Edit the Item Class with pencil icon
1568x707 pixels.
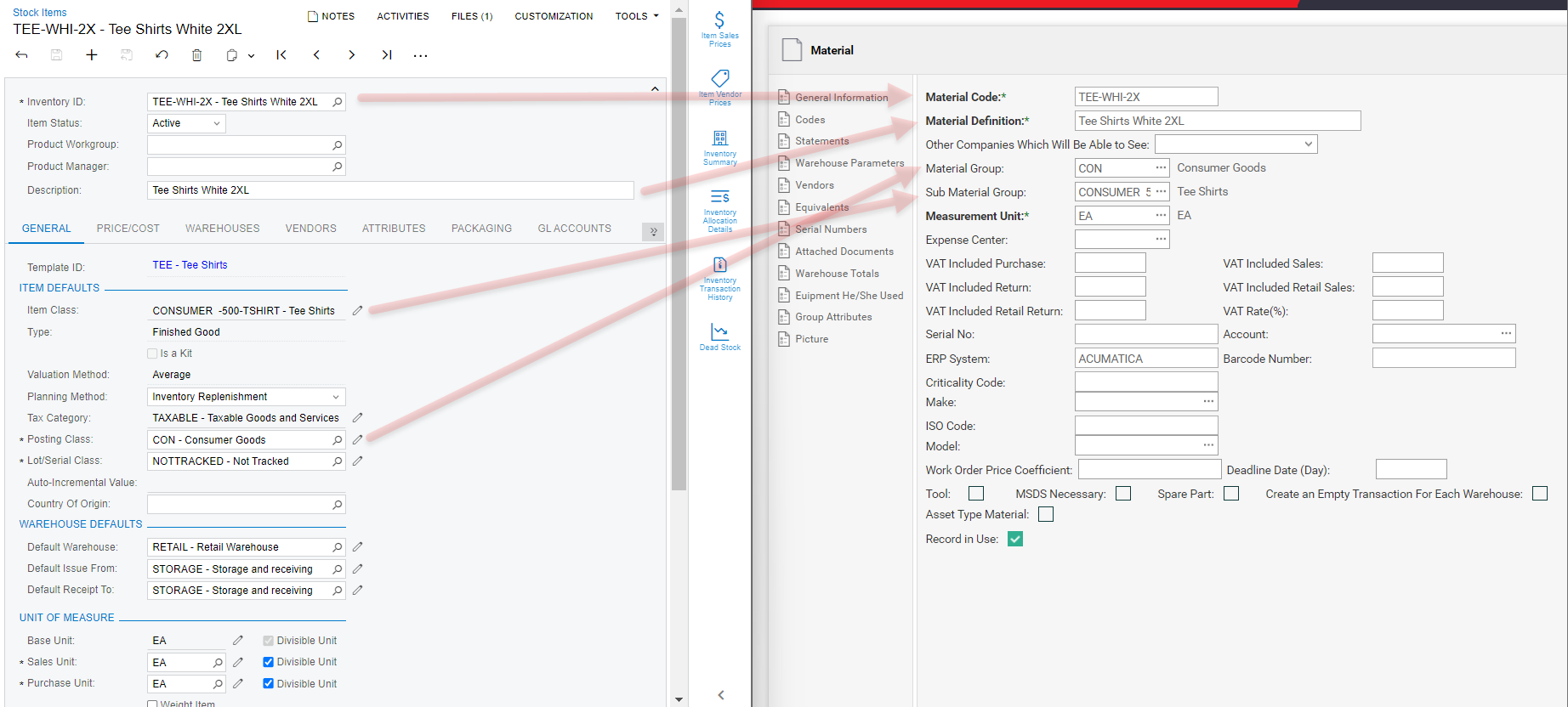(358, 311)
